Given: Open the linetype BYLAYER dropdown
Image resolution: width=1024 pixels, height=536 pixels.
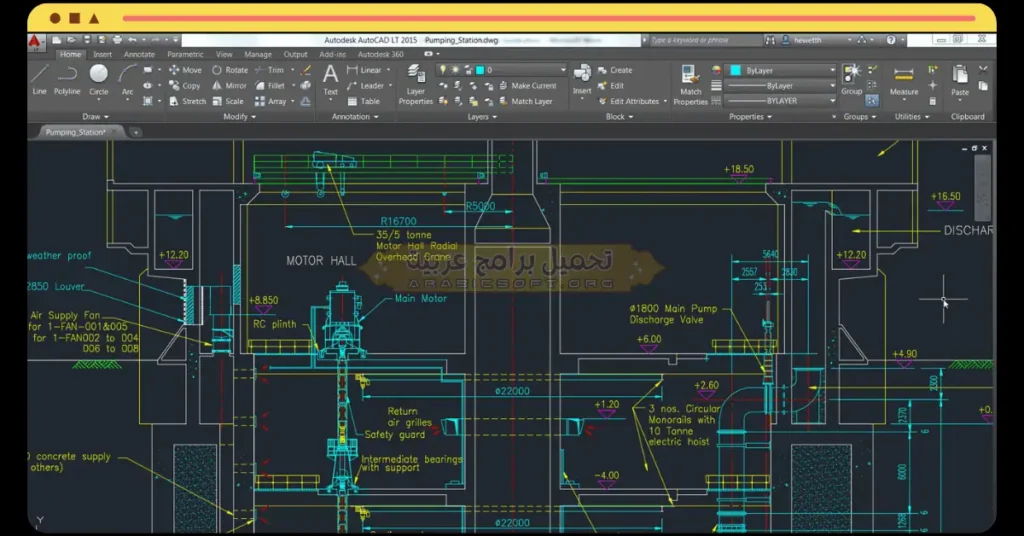Looking at the screenshot, I should (782, 101).
